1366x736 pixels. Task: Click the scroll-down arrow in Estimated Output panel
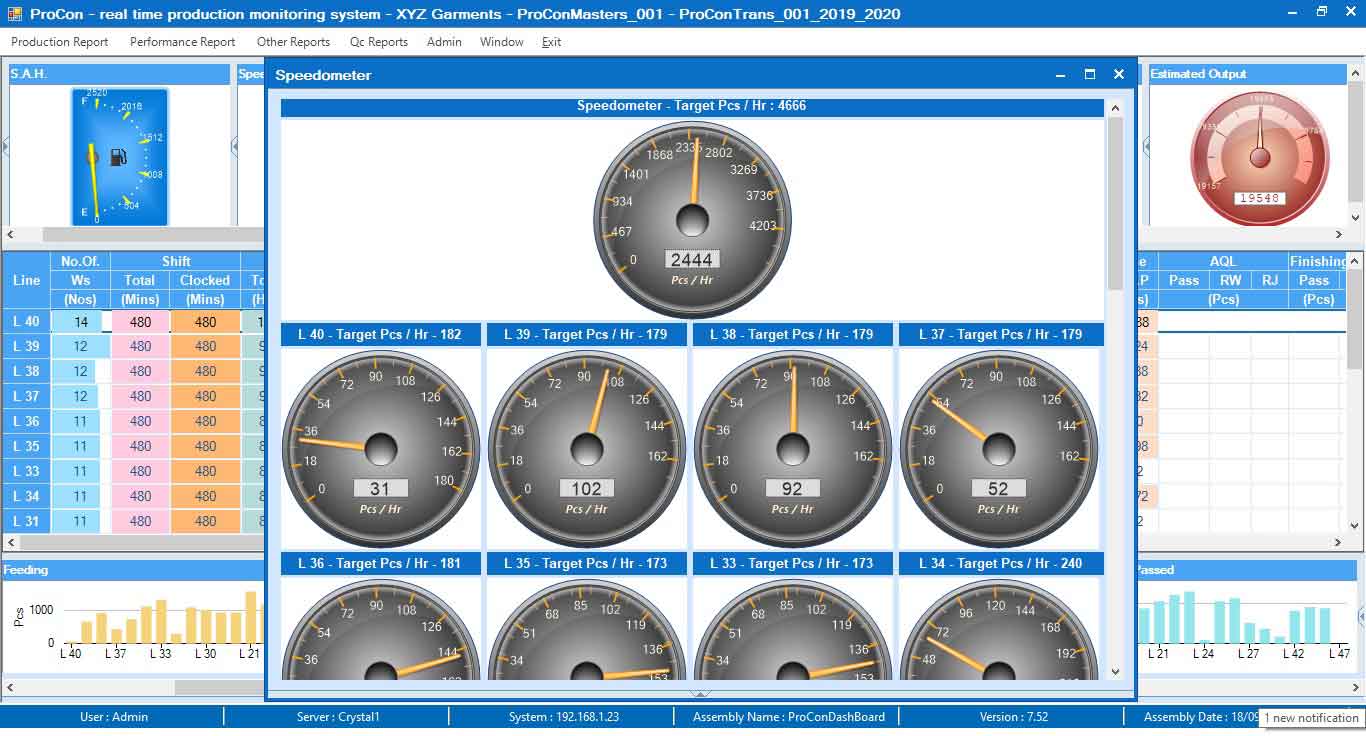(x=1356, y=217)
